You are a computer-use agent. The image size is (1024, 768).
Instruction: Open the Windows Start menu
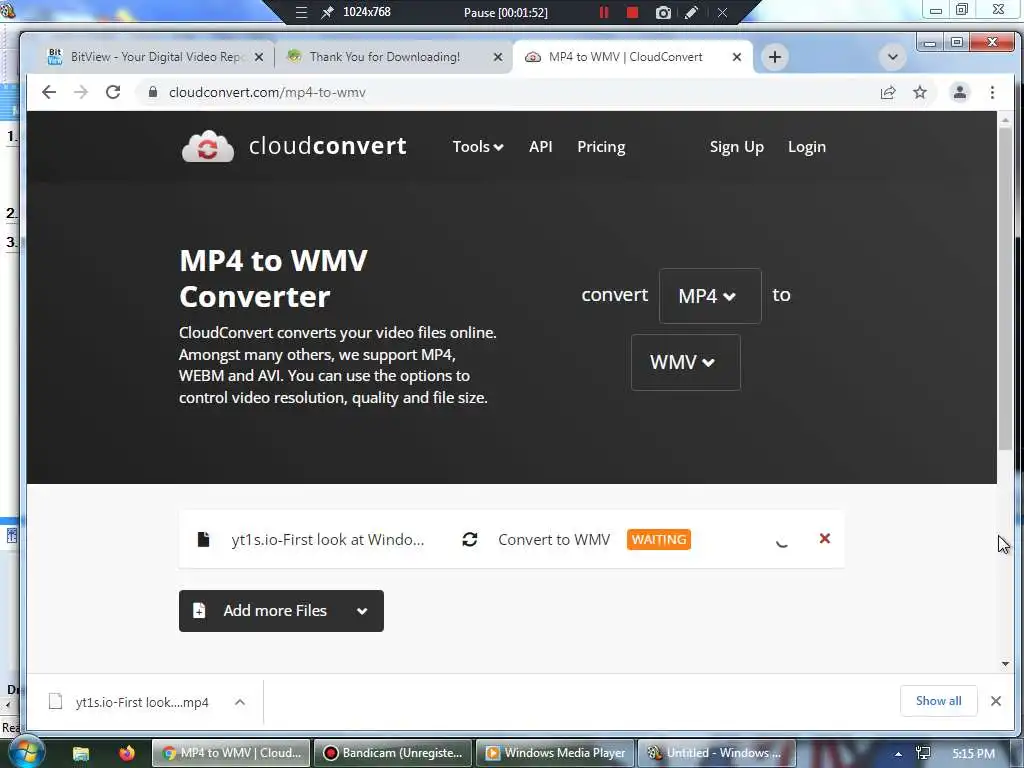pos(25,753)
